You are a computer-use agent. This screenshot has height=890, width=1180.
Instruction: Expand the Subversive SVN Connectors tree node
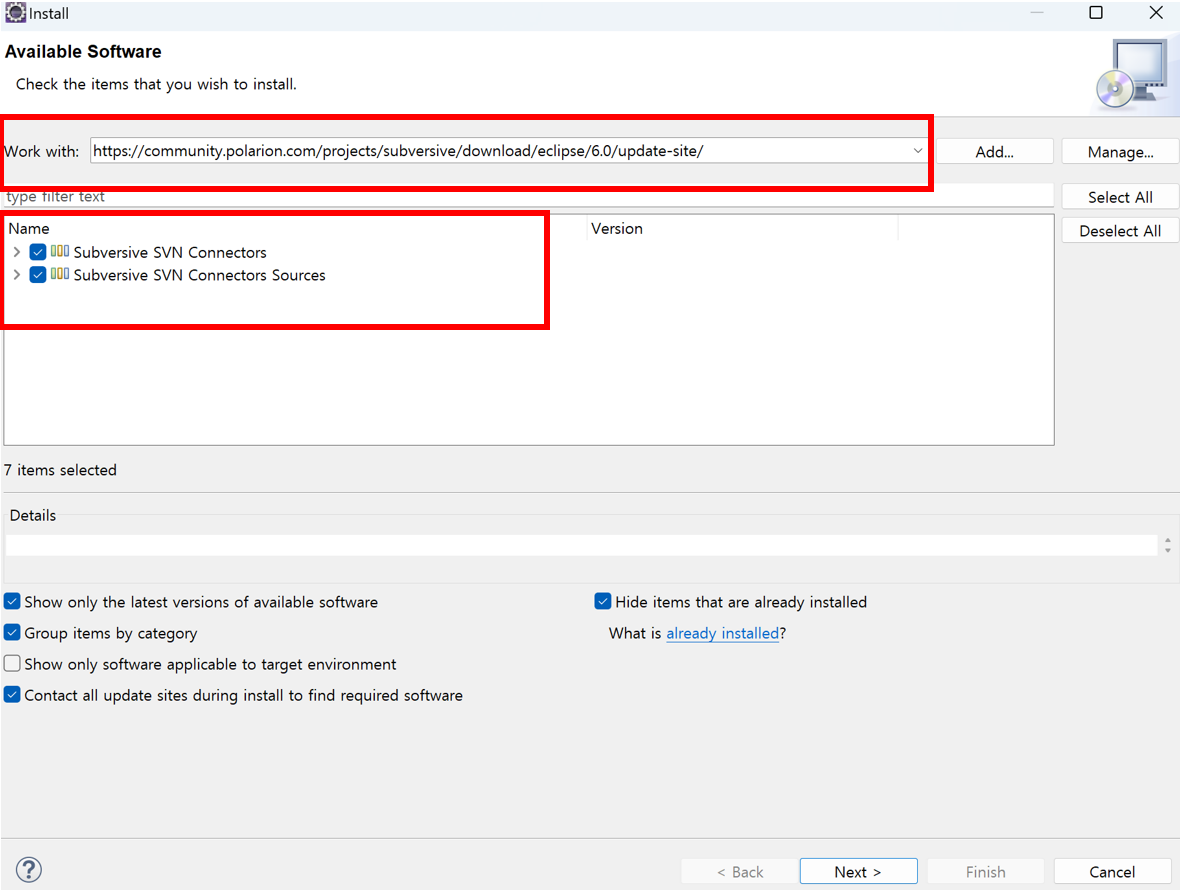coord(17,252)
